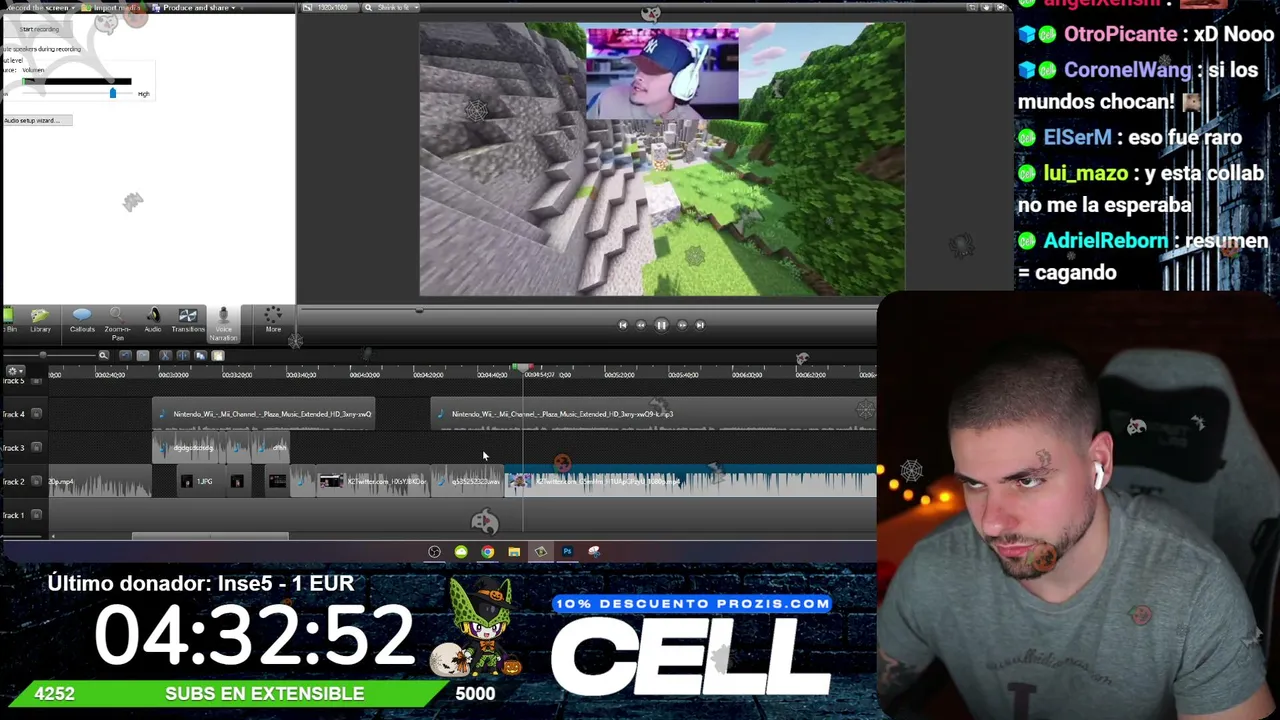Click the playhead marker on the timeline ruler
Viewport: 1280px width, 720px height.
523,369
